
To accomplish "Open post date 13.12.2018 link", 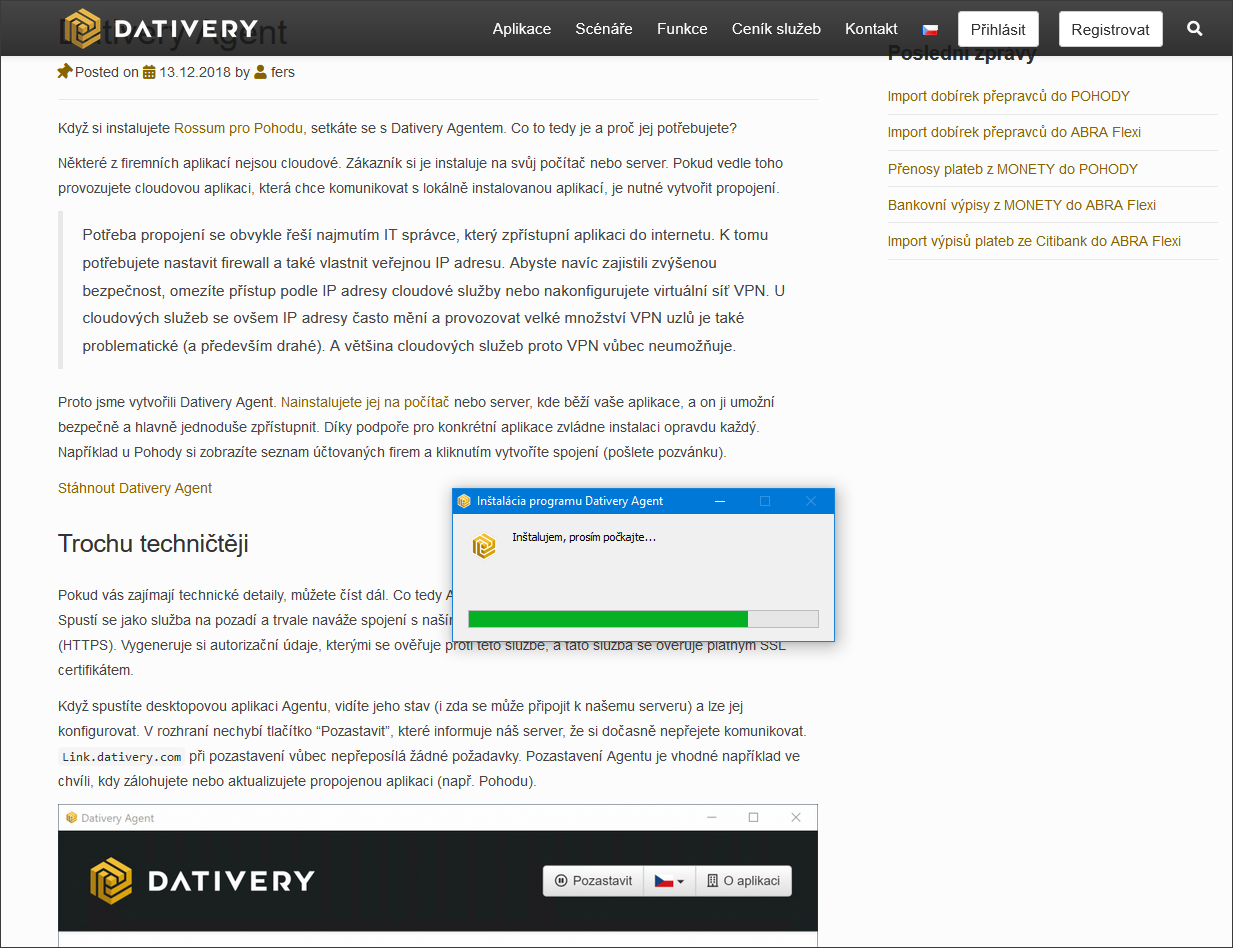I will point(195,72).
